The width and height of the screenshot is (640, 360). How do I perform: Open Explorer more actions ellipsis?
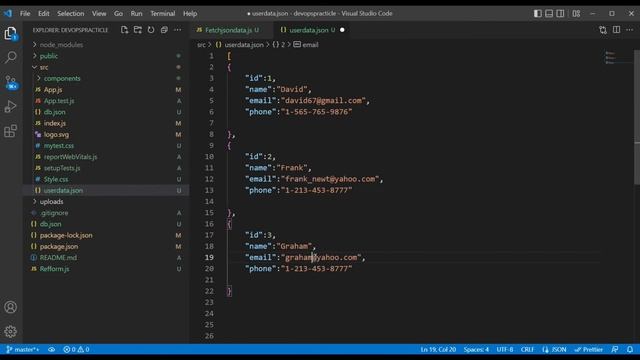(178, 30)
